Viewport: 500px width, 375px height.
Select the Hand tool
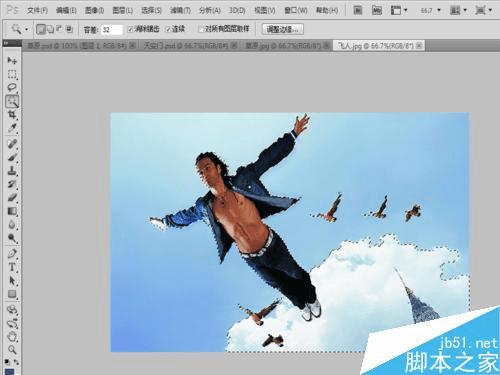click(12, 336)
